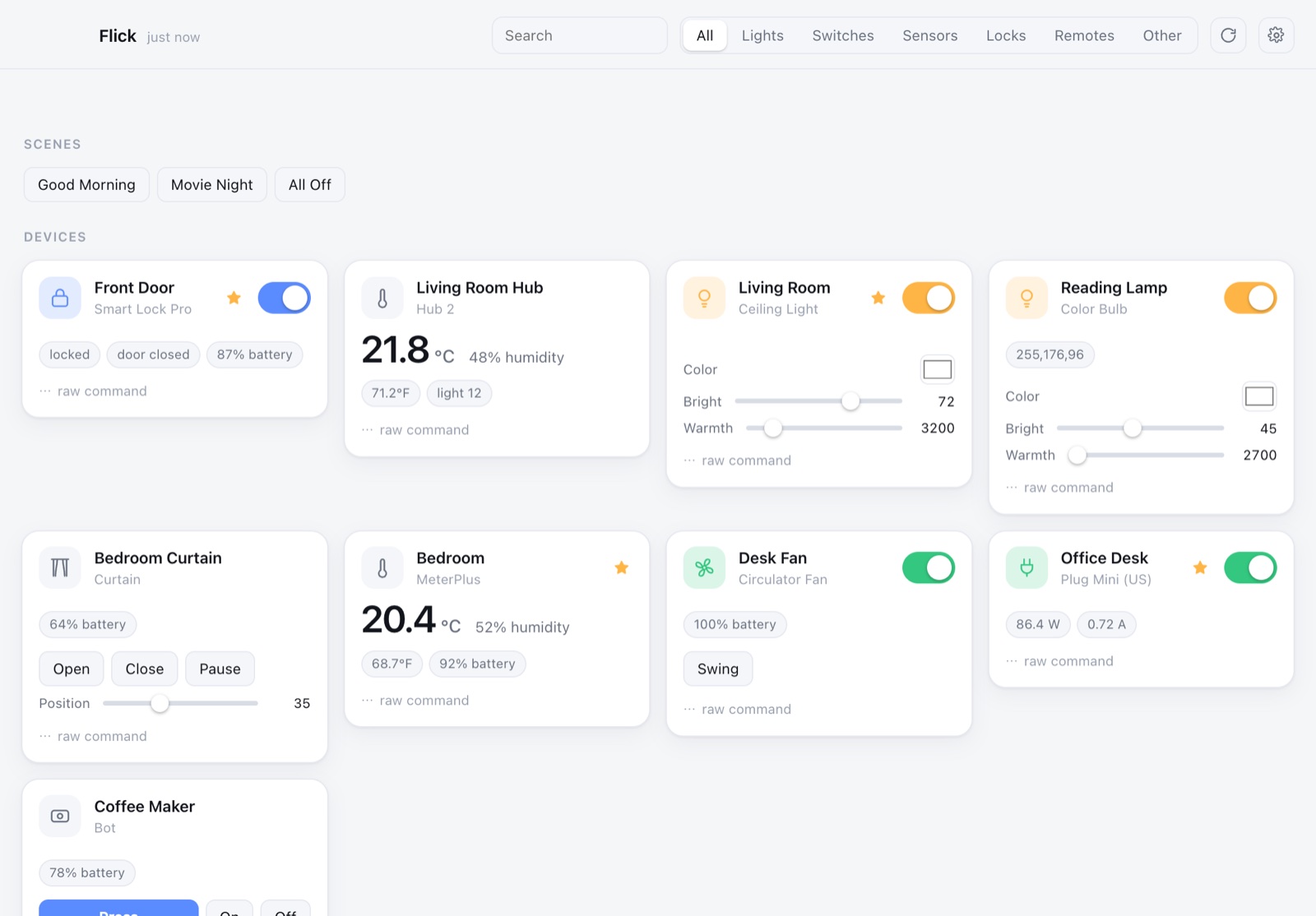This screenshot has height=916, width=1316.
Task: Activate the Movie Night scene
Action: (212, 185)
